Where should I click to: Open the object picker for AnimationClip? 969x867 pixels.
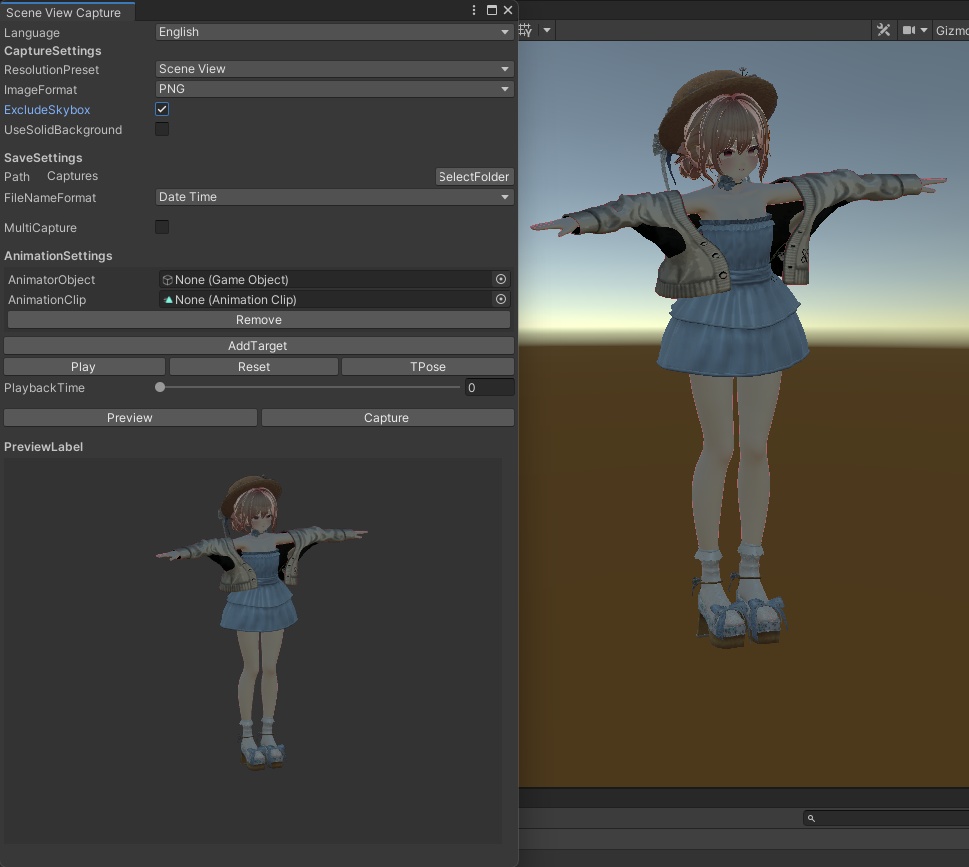coord(500,299)
